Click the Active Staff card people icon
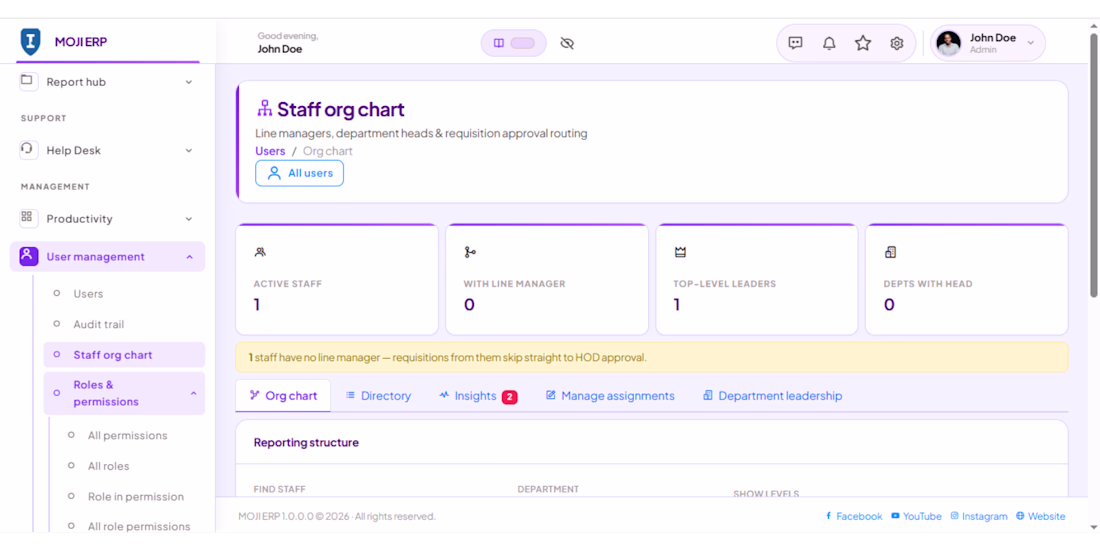This screenshot has height=550, width=1100. click(260, 252)
